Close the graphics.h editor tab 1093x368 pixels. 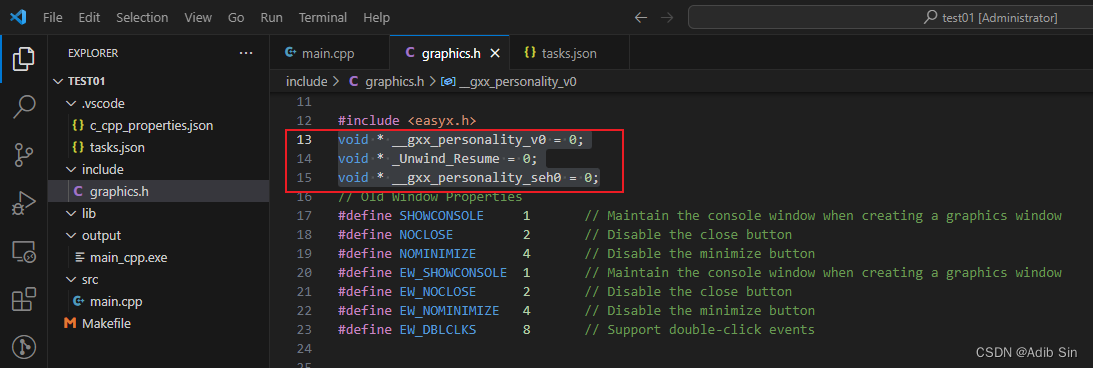pos(495,53)
